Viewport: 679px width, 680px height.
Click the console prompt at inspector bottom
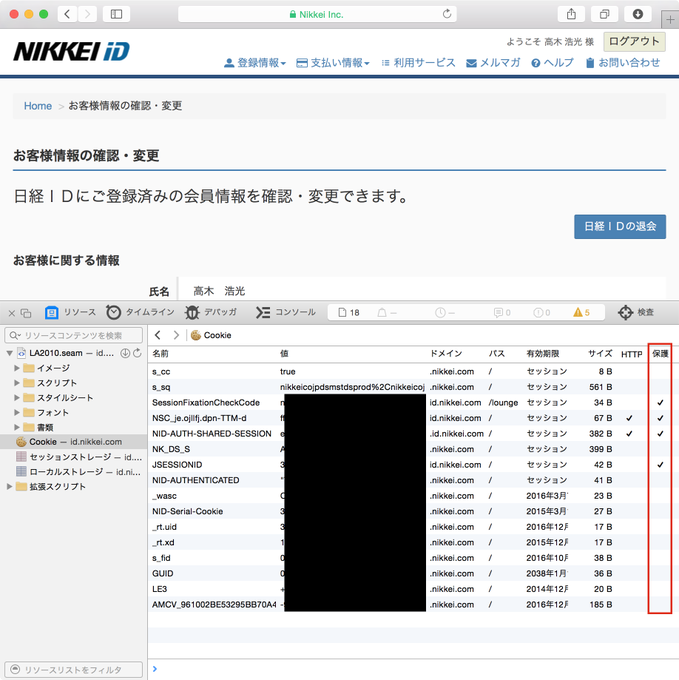413,669
